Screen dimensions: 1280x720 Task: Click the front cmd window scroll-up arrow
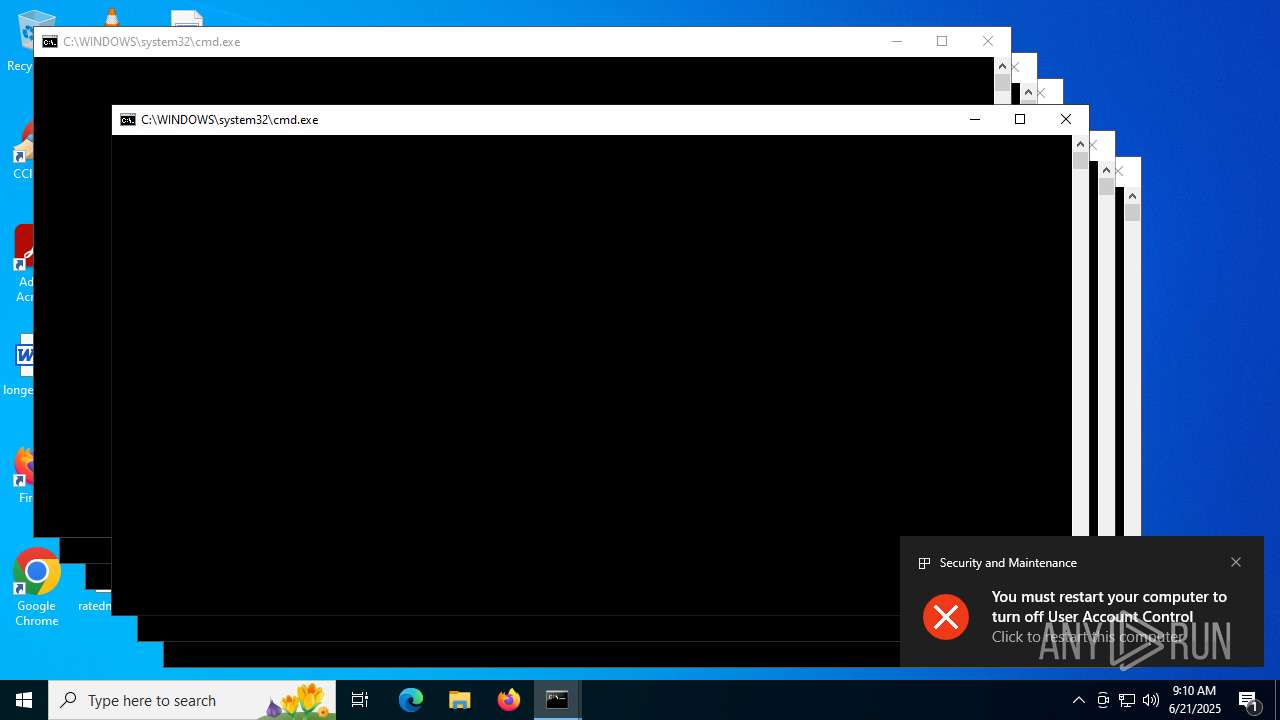1080,144
